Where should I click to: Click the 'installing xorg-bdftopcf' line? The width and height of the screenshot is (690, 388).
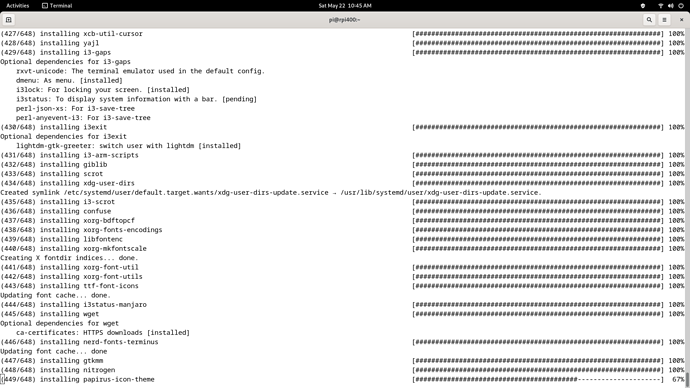(x=67, y=220)
